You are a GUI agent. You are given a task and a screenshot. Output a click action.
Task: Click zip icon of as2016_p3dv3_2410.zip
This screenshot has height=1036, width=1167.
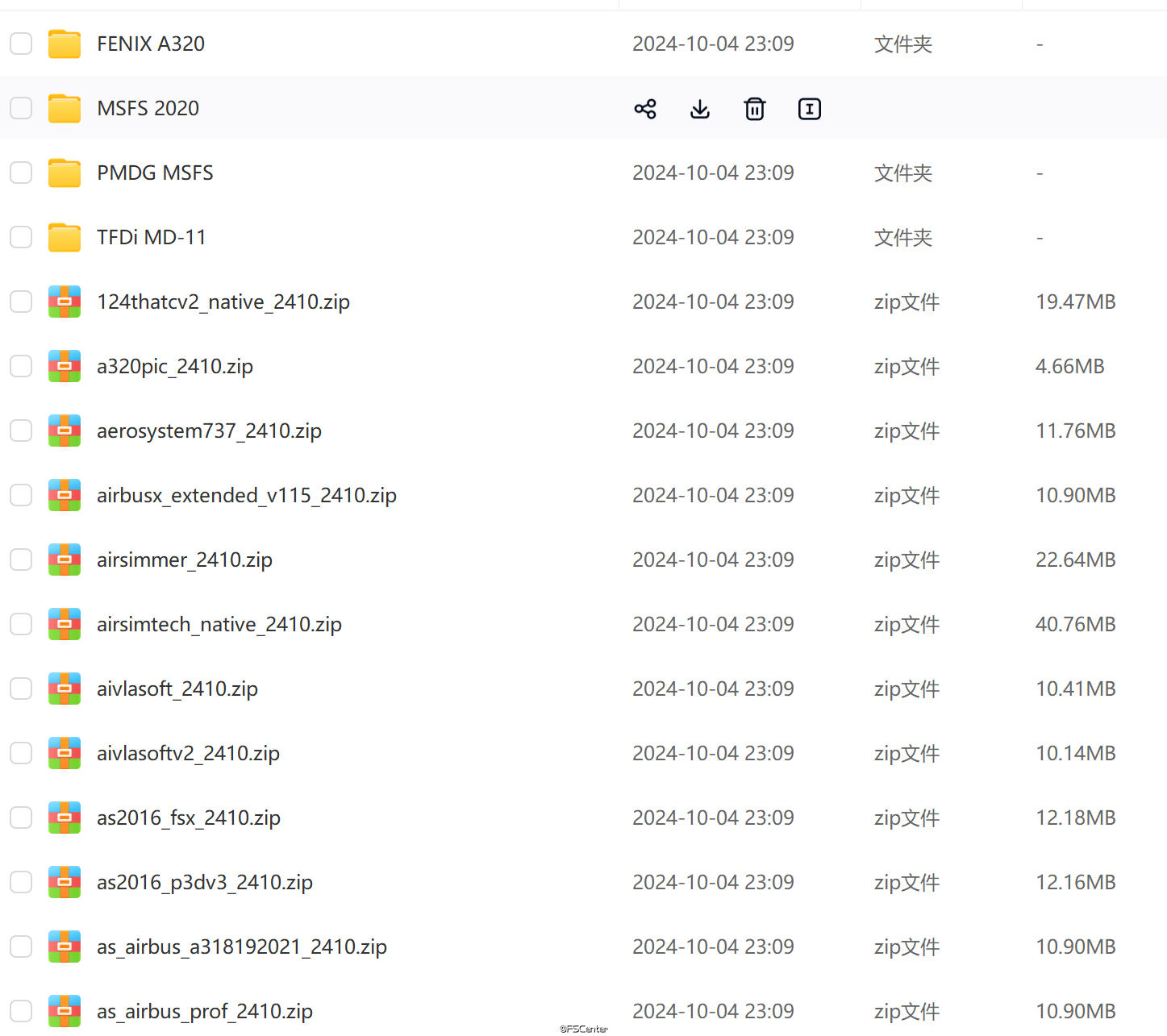click(x=65, y=882)
